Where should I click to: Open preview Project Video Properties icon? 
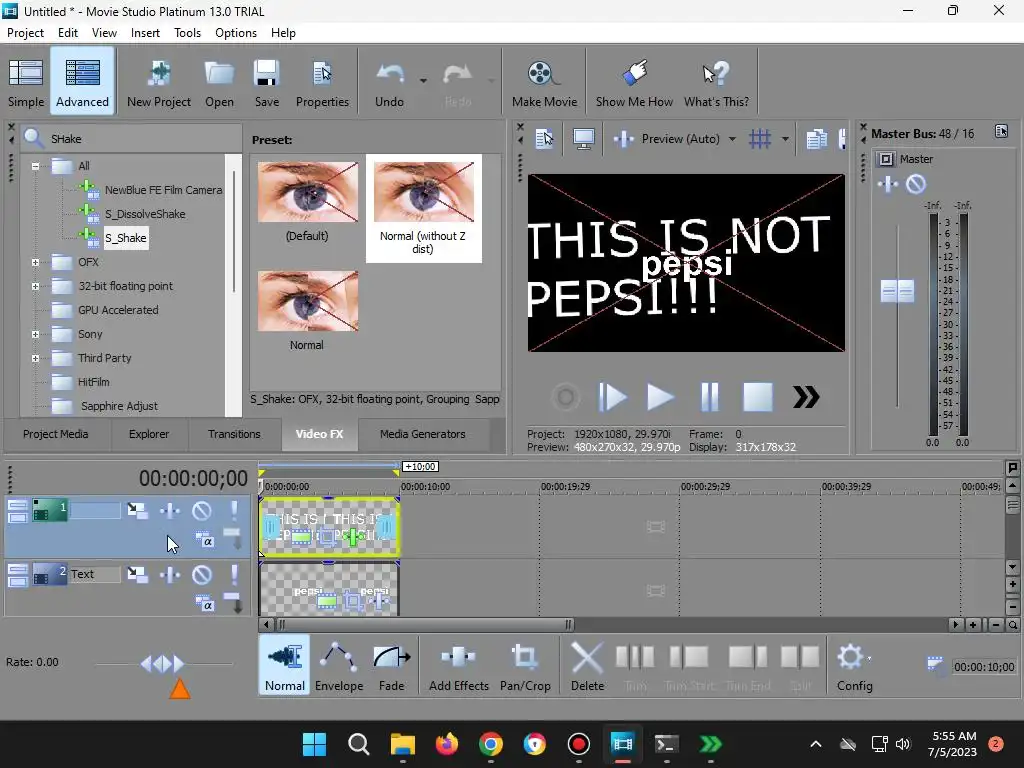(x=544, y=138)
